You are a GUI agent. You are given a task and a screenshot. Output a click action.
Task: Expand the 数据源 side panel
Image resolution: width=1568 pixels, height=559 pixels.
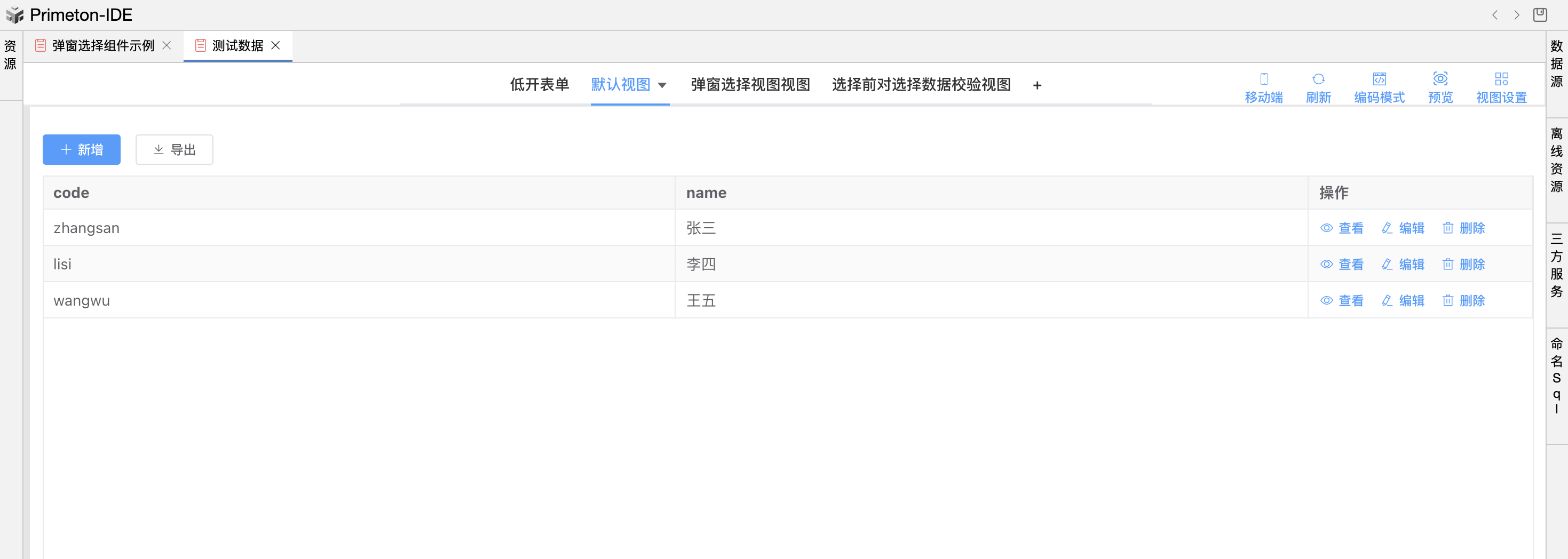click(x=1556, y=64)
